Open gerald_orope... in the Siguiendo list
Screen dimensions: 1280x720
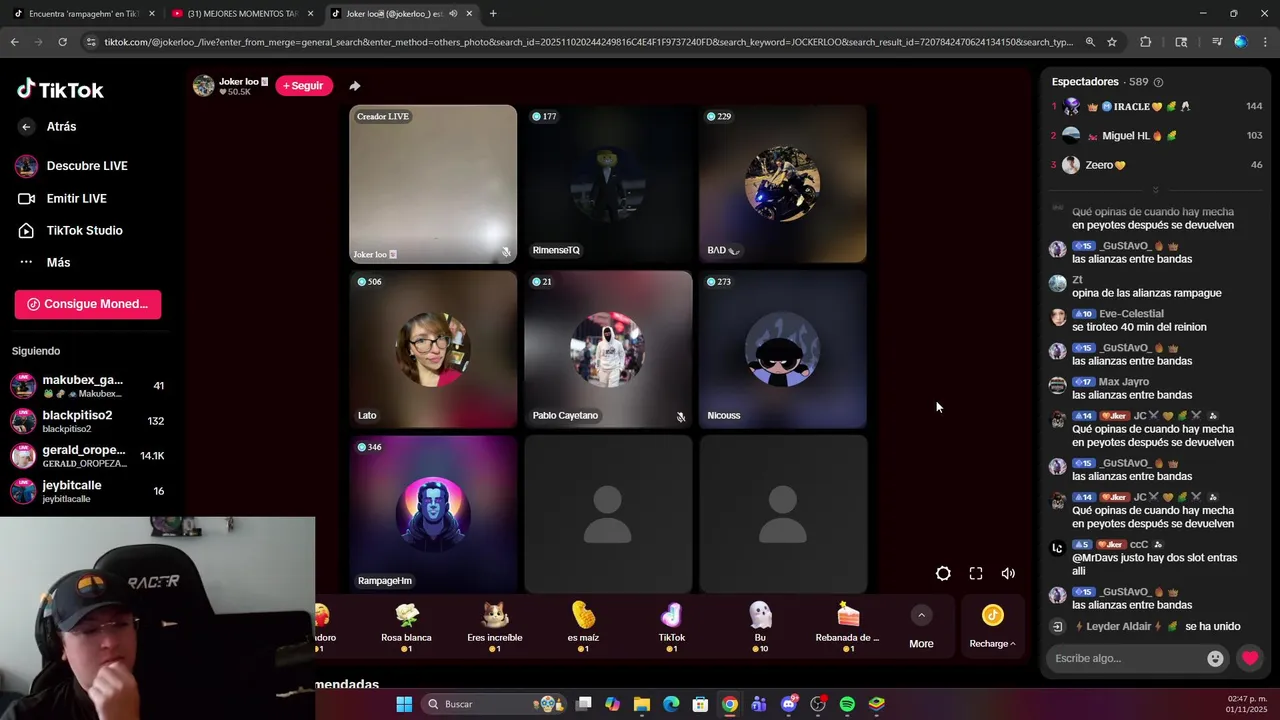[x=88, y=456]
